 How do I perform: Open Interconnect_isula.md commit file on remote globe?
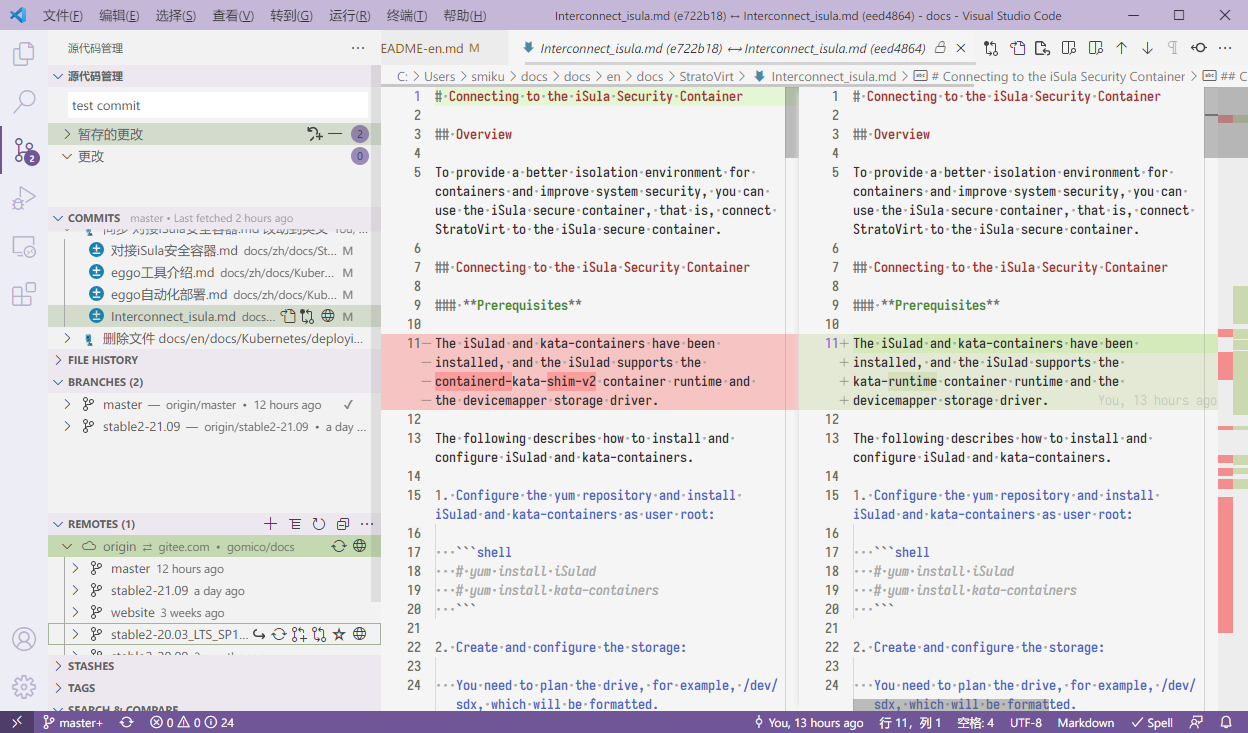327,316
